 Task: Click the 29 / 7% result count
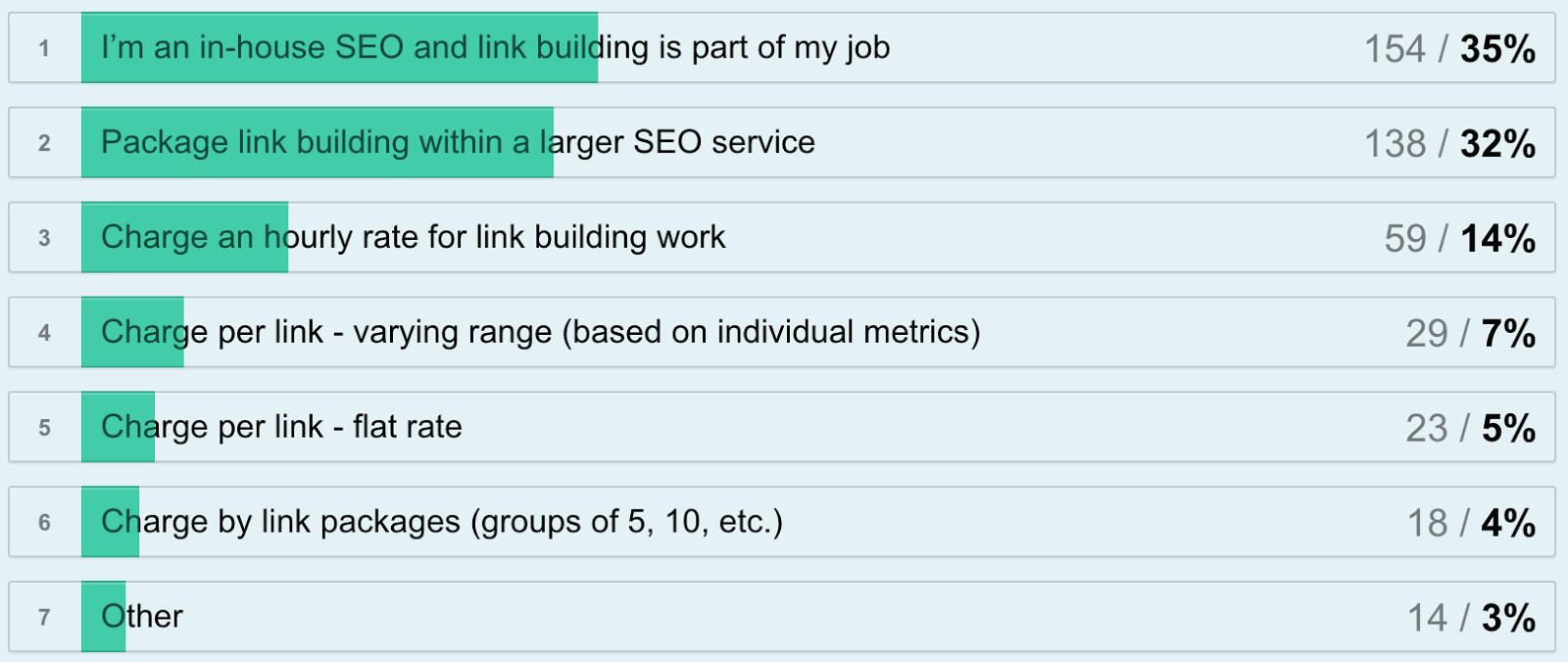point(1470,334)
